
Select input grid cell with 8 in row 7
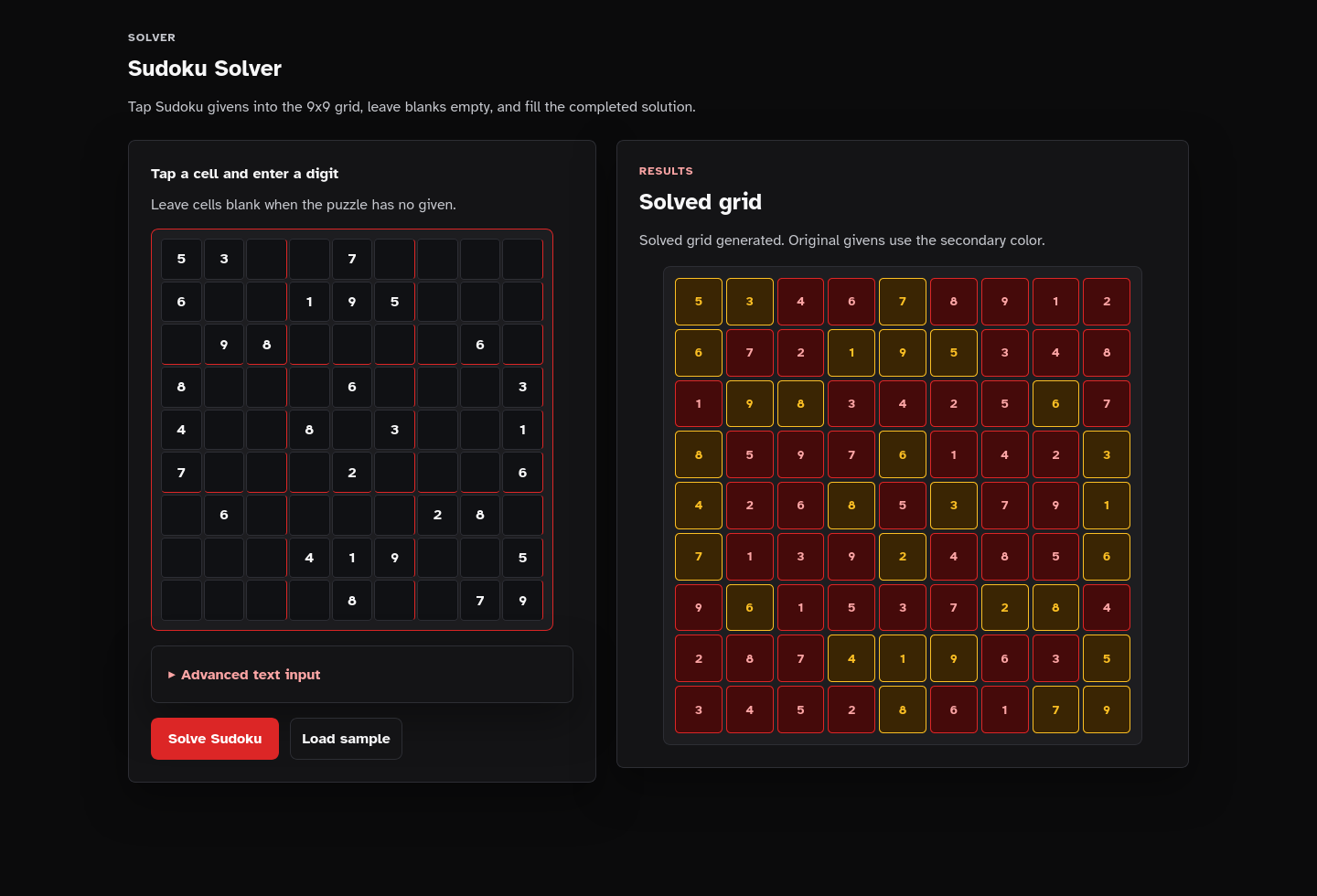[x=480, y=515]
